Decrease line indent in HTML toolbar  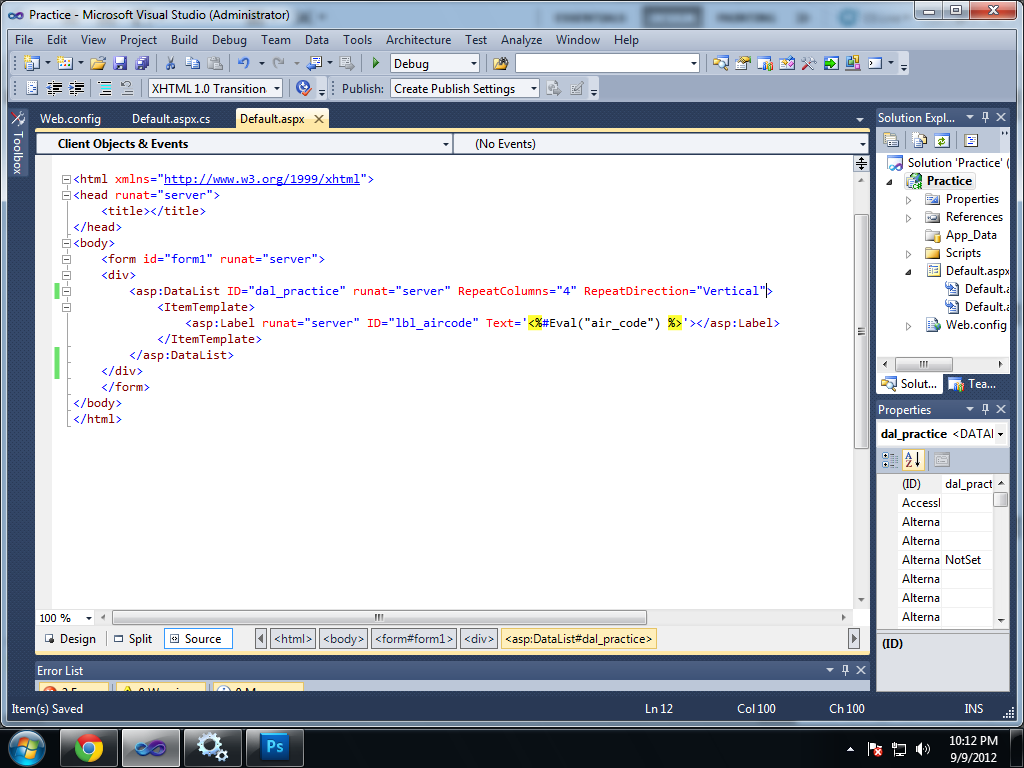click(x=55, y=88)
